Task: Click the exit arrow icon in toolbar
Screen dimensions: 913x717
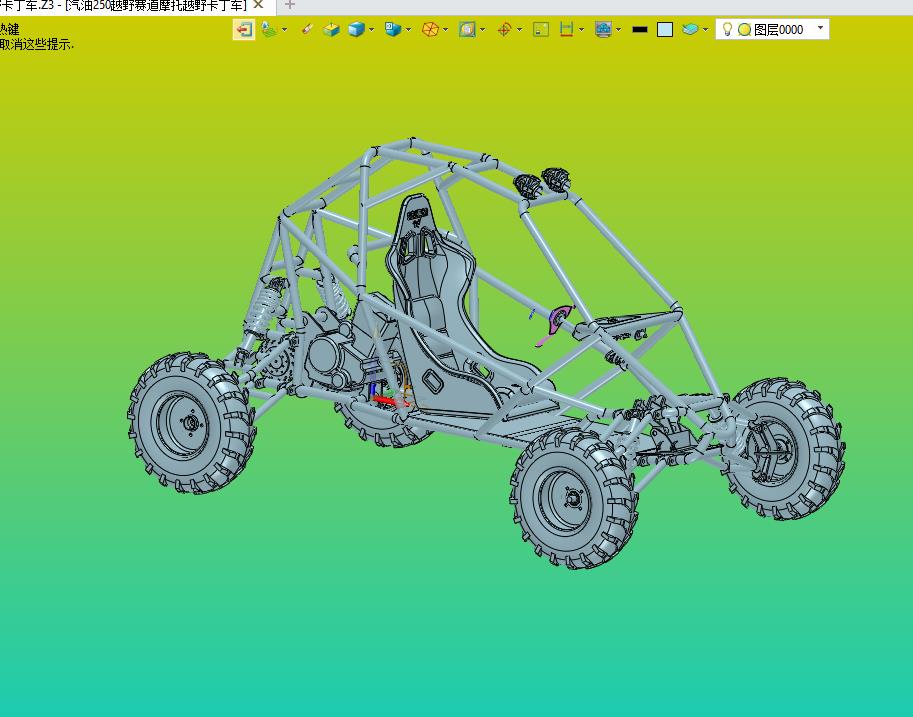Action: coord(243,30)
